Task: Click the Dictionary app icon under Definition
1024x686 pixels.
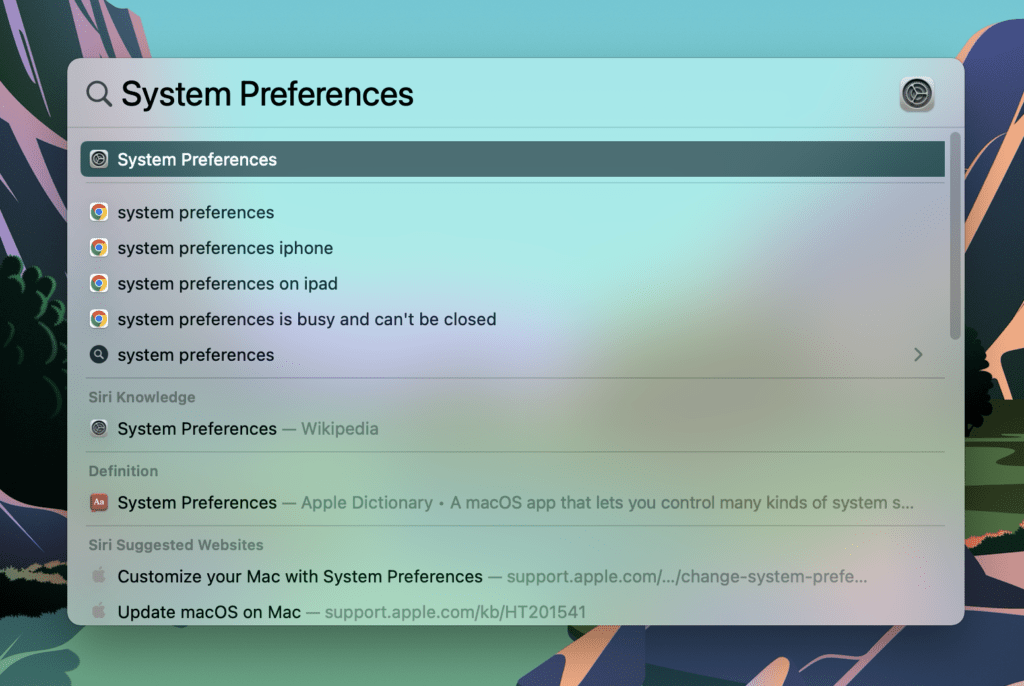Action: point(99,502)
